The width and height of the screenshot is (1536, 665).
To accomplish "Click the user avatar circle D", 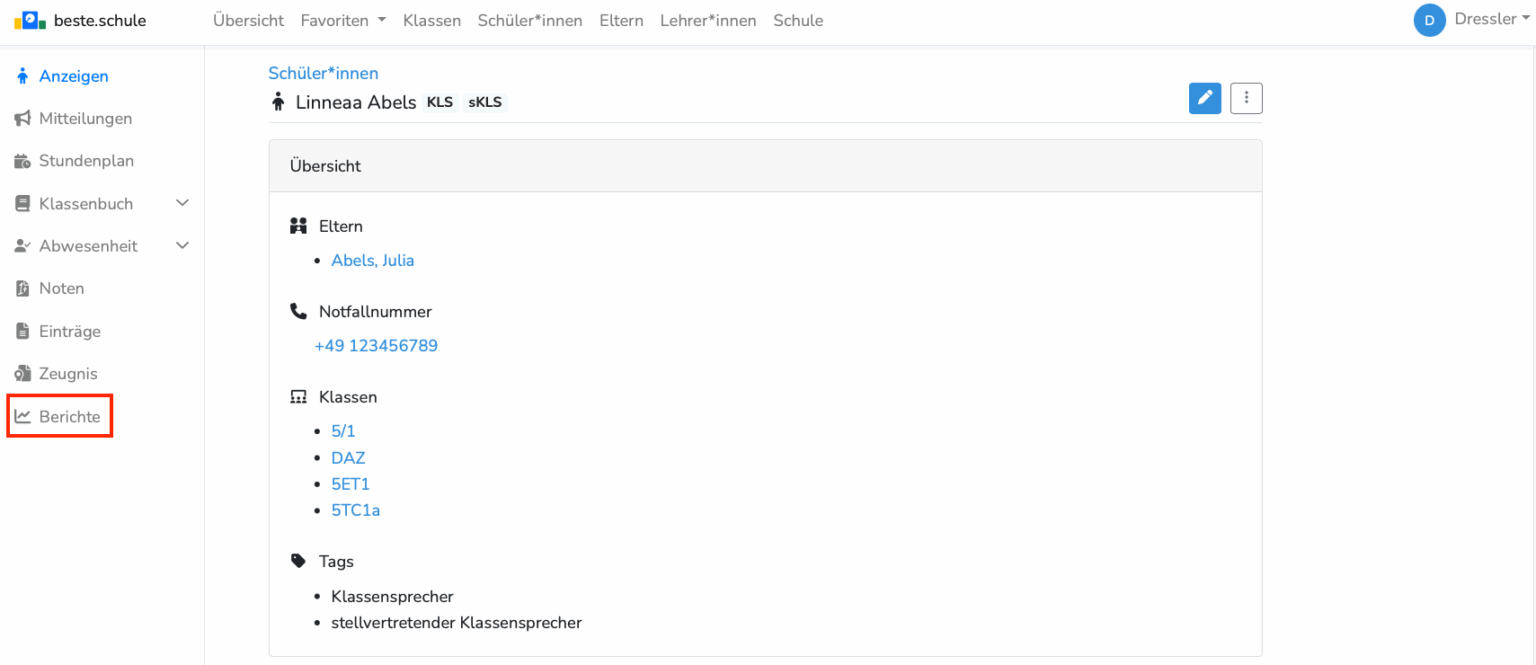I will 1429,20.
